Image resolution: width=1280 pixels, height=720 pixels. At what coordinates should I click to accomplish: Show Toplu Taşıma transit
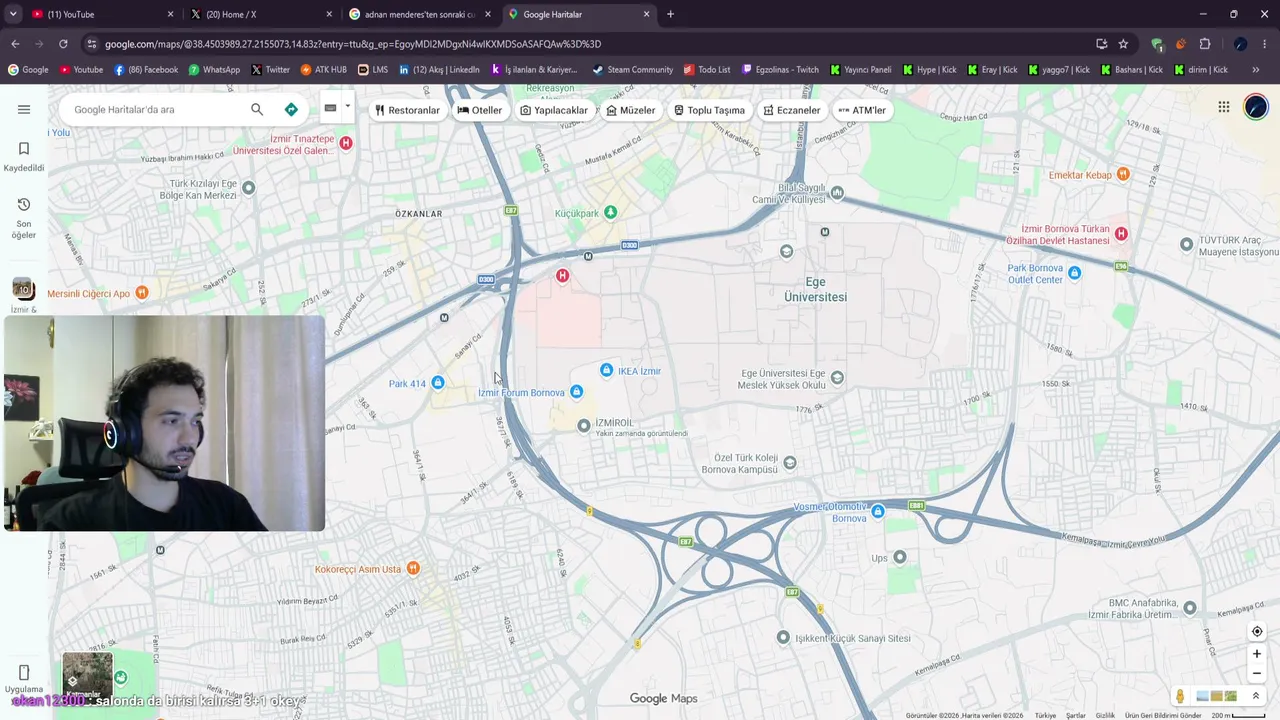point(709,110)
